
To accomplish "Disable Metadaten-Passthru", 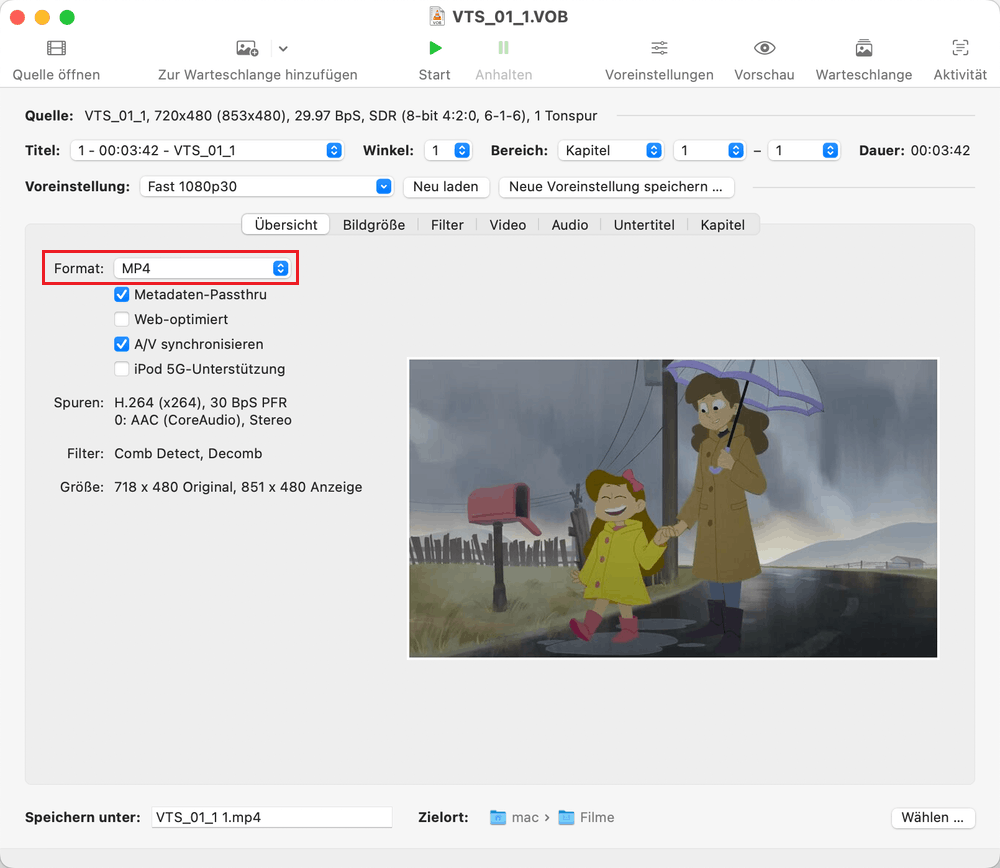I will point(122,294).
